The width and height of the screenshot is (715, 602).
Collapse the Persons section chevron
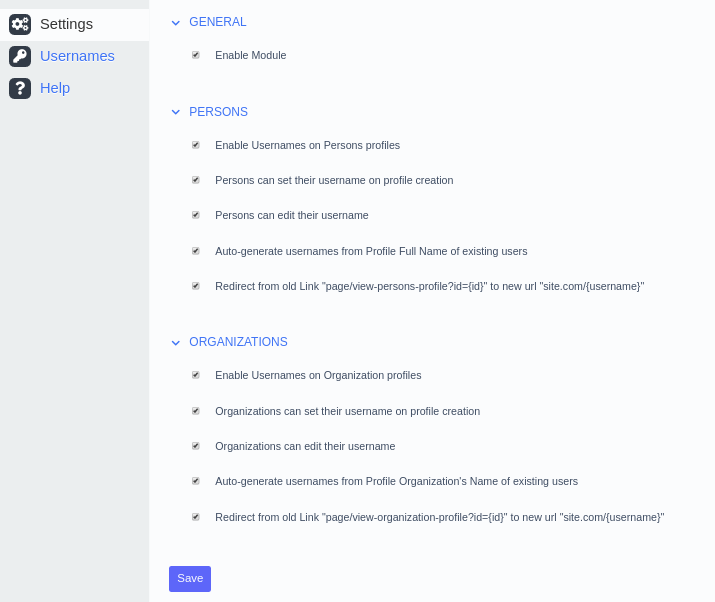click(x=176, y=112)
